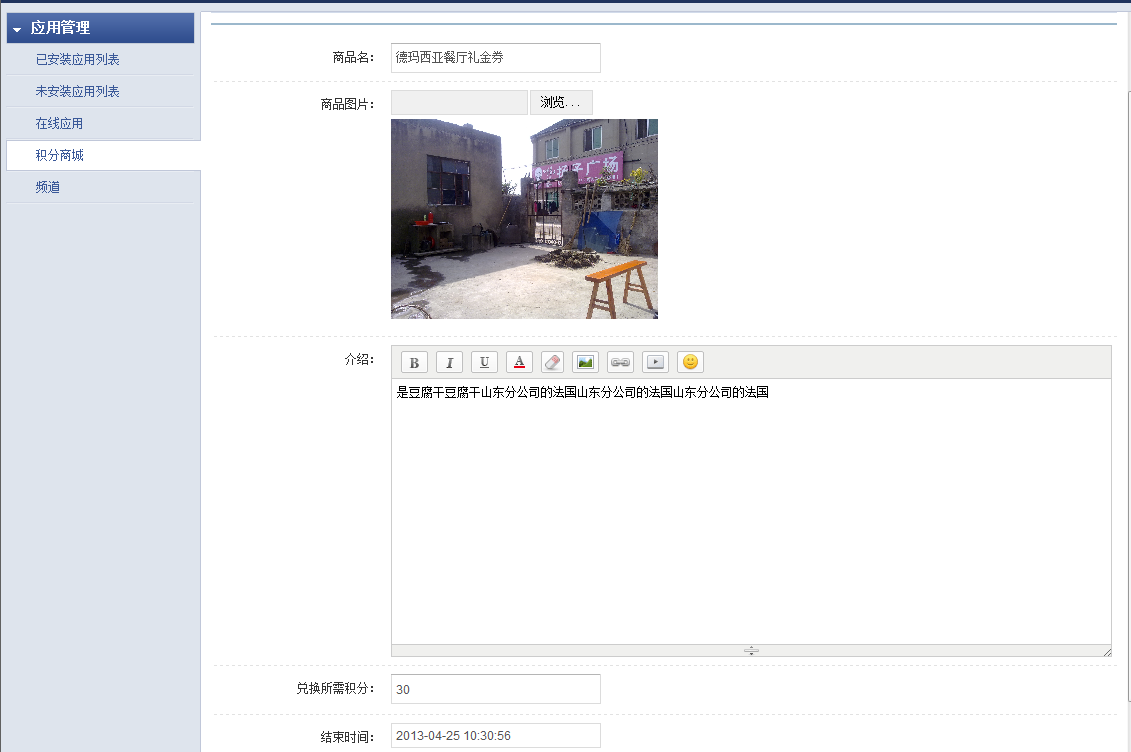Click the 兑换所需积分 input field
Image resolution: width=1131 pixels, height=752 pixels.
(495, 689)
